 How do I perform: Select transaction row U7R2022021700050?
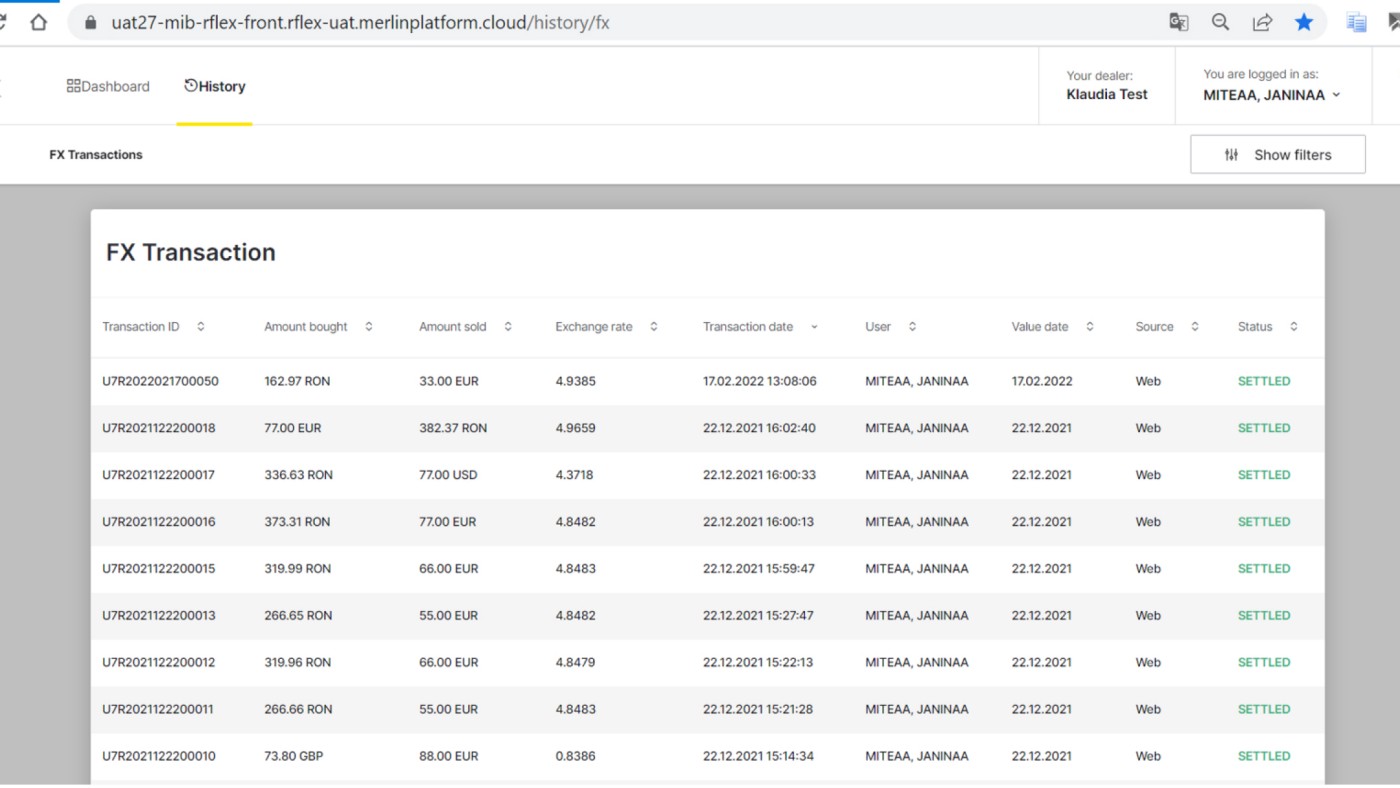tap(160, 381)
